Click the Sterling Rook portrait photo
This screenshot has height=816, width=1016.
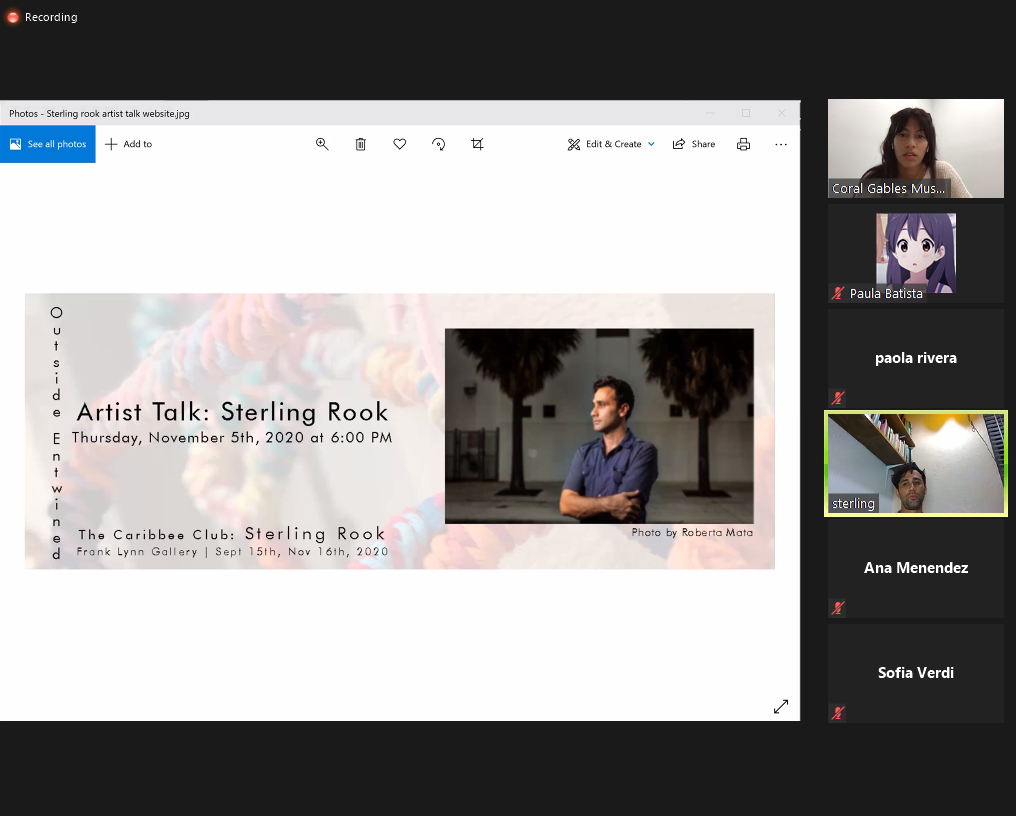(x=599, y=425)
